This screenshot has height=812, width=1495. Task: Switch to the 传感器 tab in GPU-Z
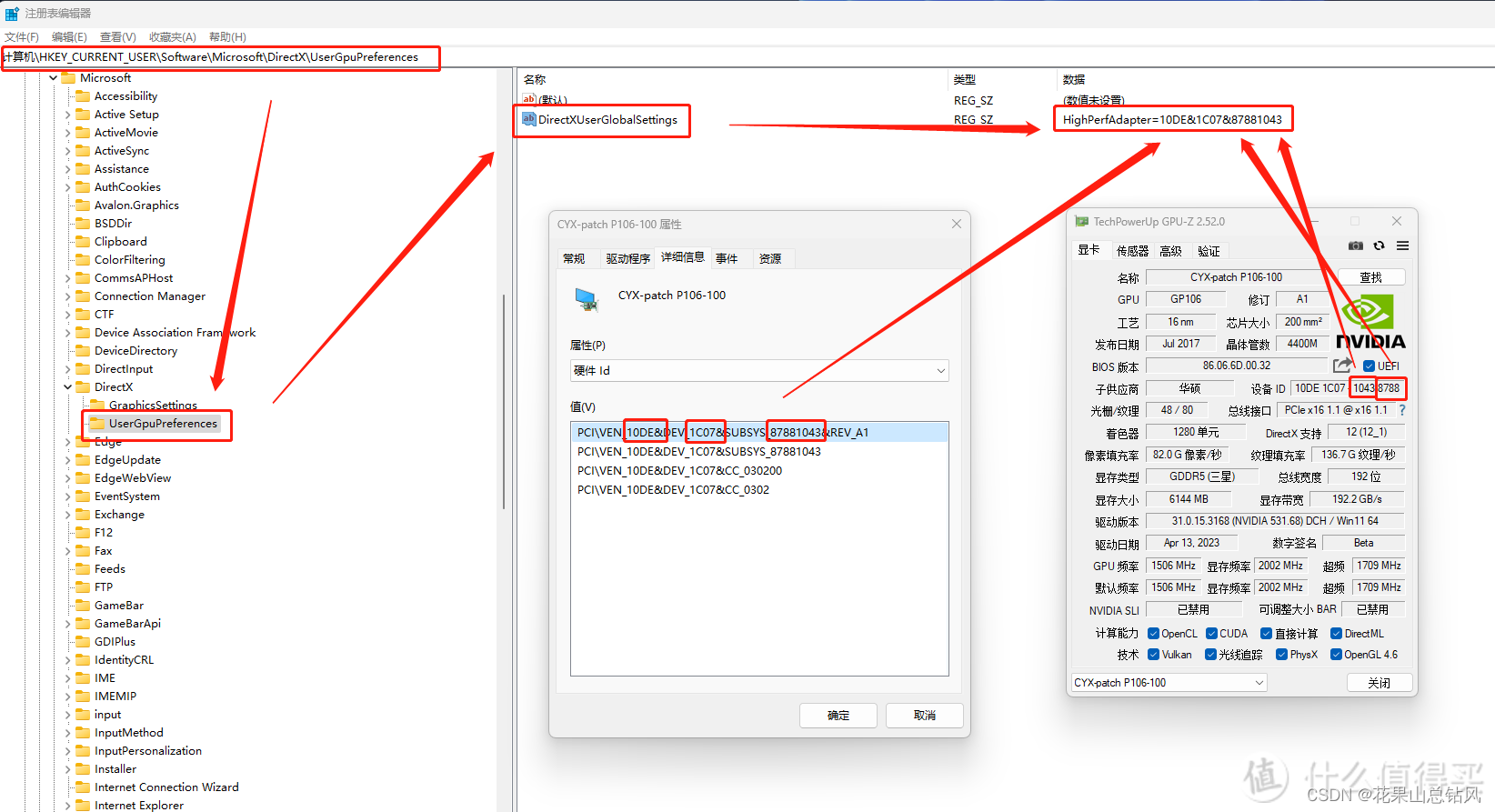(x=1132, y=250)
